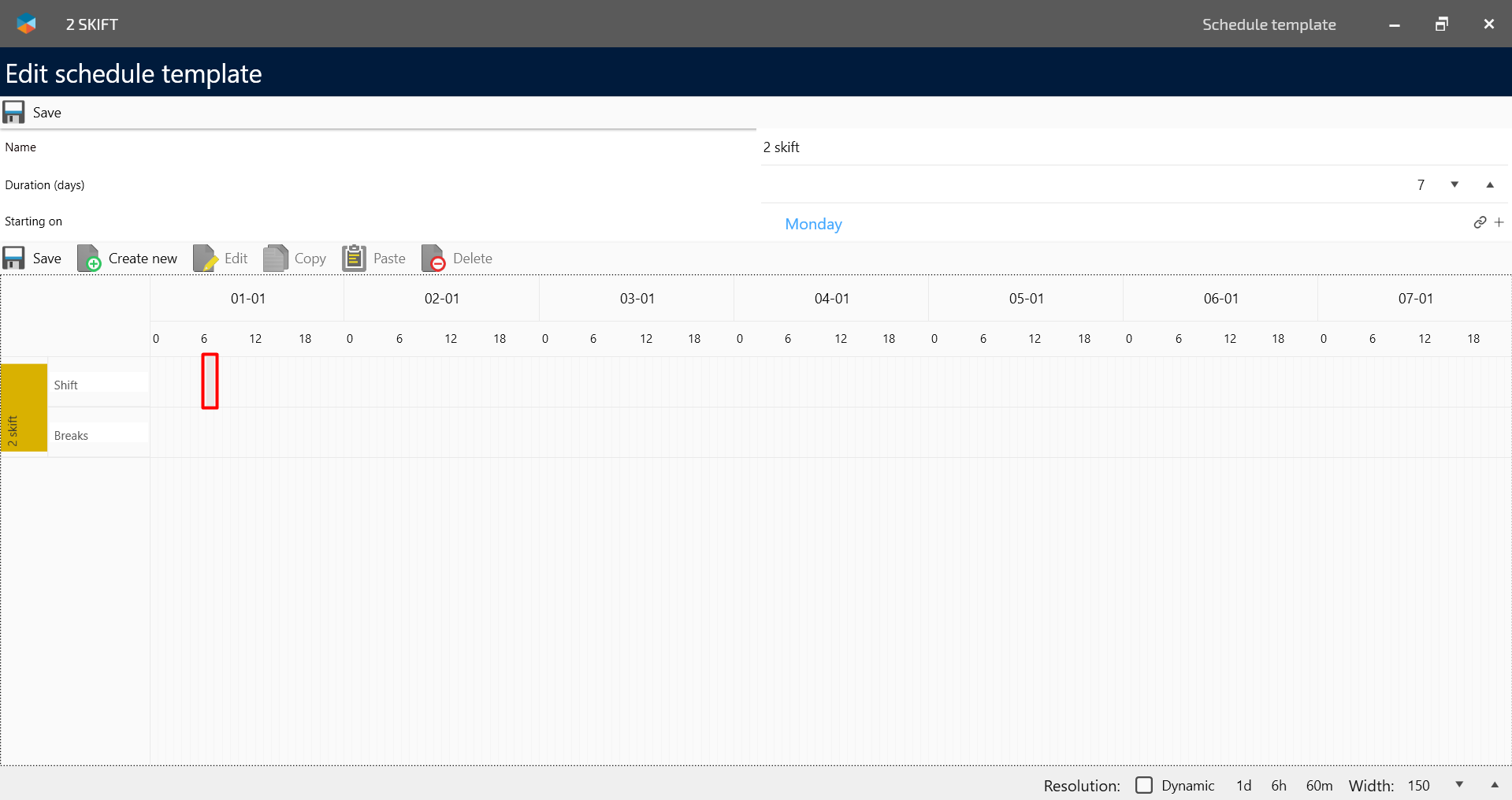
Task: Click the Paste clipboard icon
Action: tap(354, 259)
